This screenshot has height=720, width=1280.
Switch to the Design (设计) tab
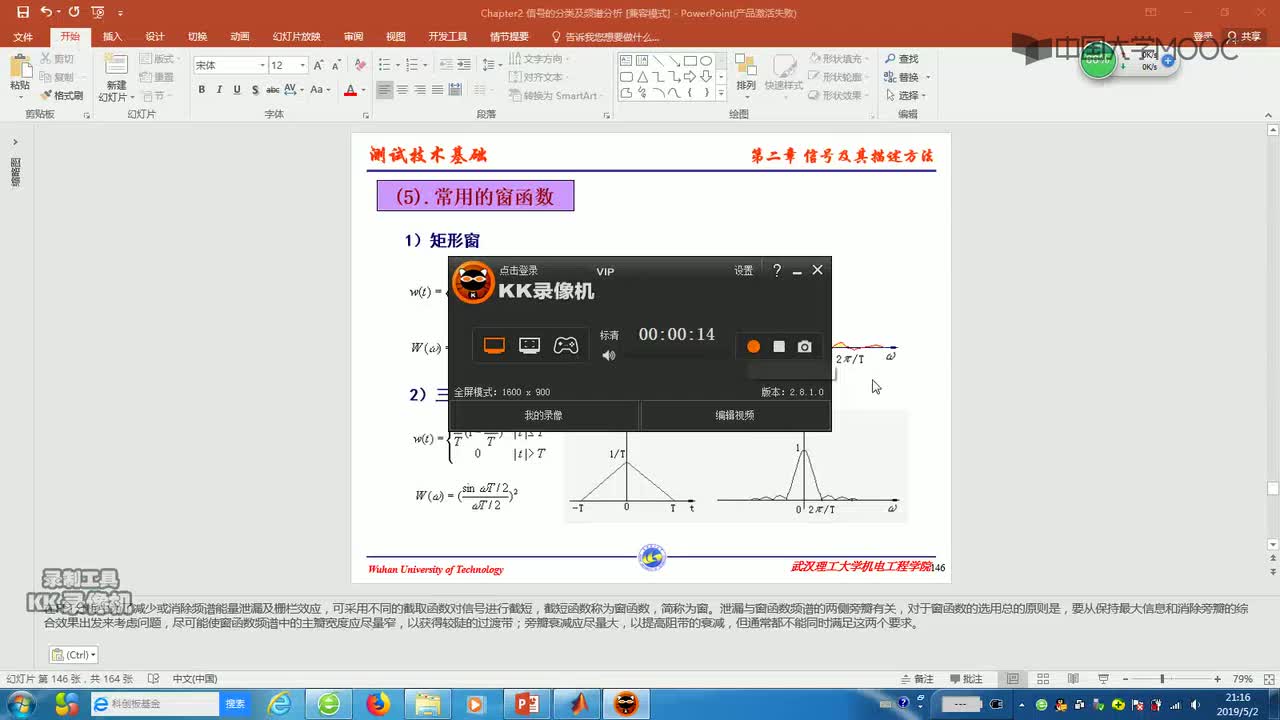coord(155,37)
